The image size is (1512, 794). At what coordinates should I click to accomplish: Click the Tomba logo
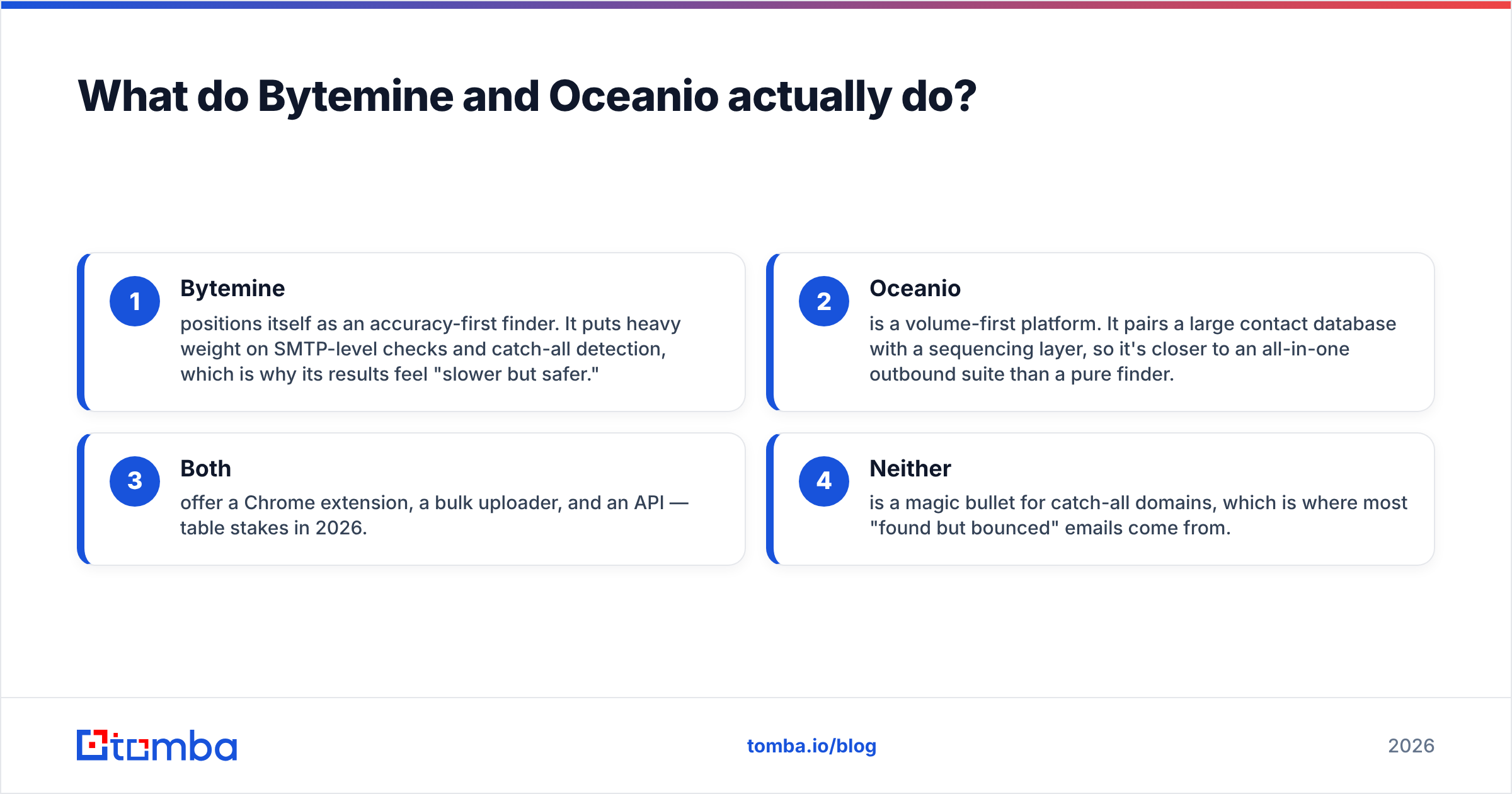point(157,745)
